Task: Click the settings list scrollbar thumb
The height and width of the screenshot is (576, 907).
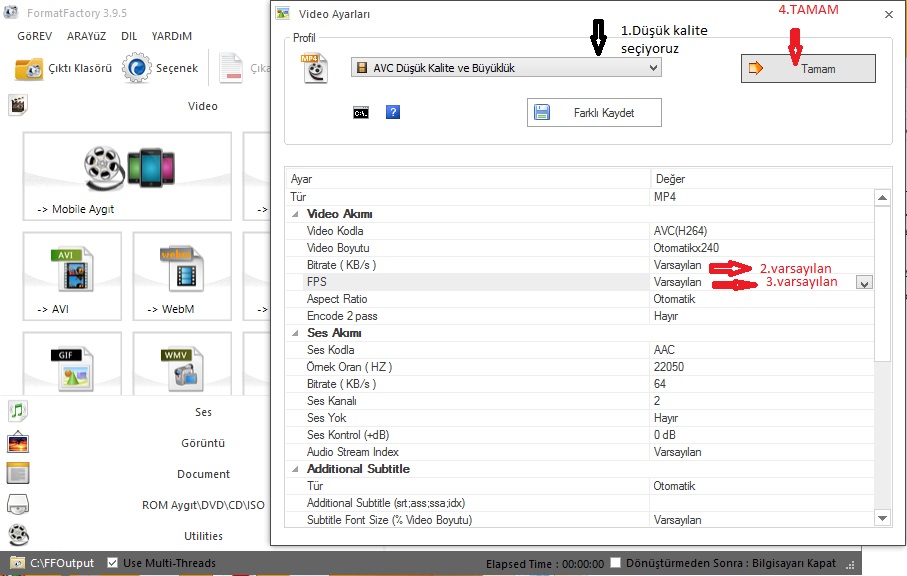Action: [x=882, y=283]
